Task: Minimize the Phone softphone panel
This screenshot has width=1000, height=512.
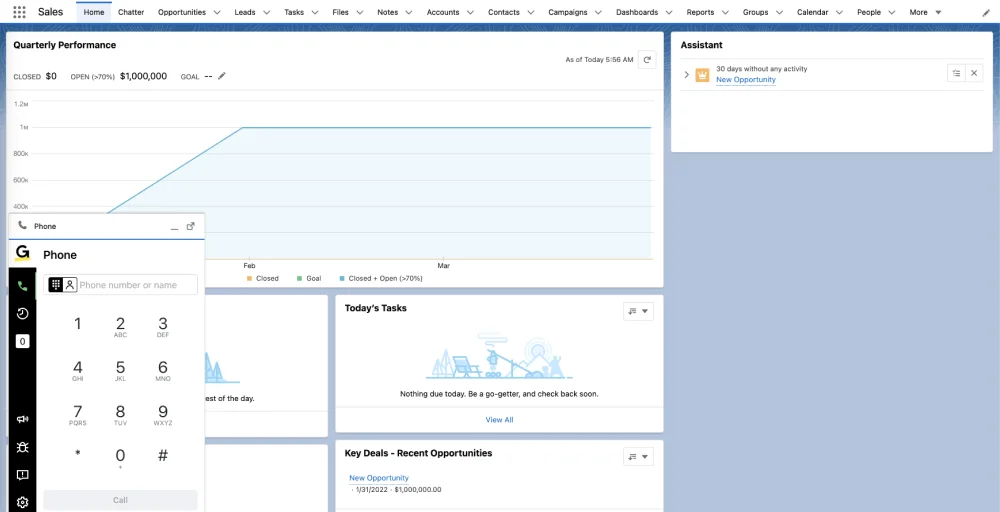Action: [x=174, y=227]
